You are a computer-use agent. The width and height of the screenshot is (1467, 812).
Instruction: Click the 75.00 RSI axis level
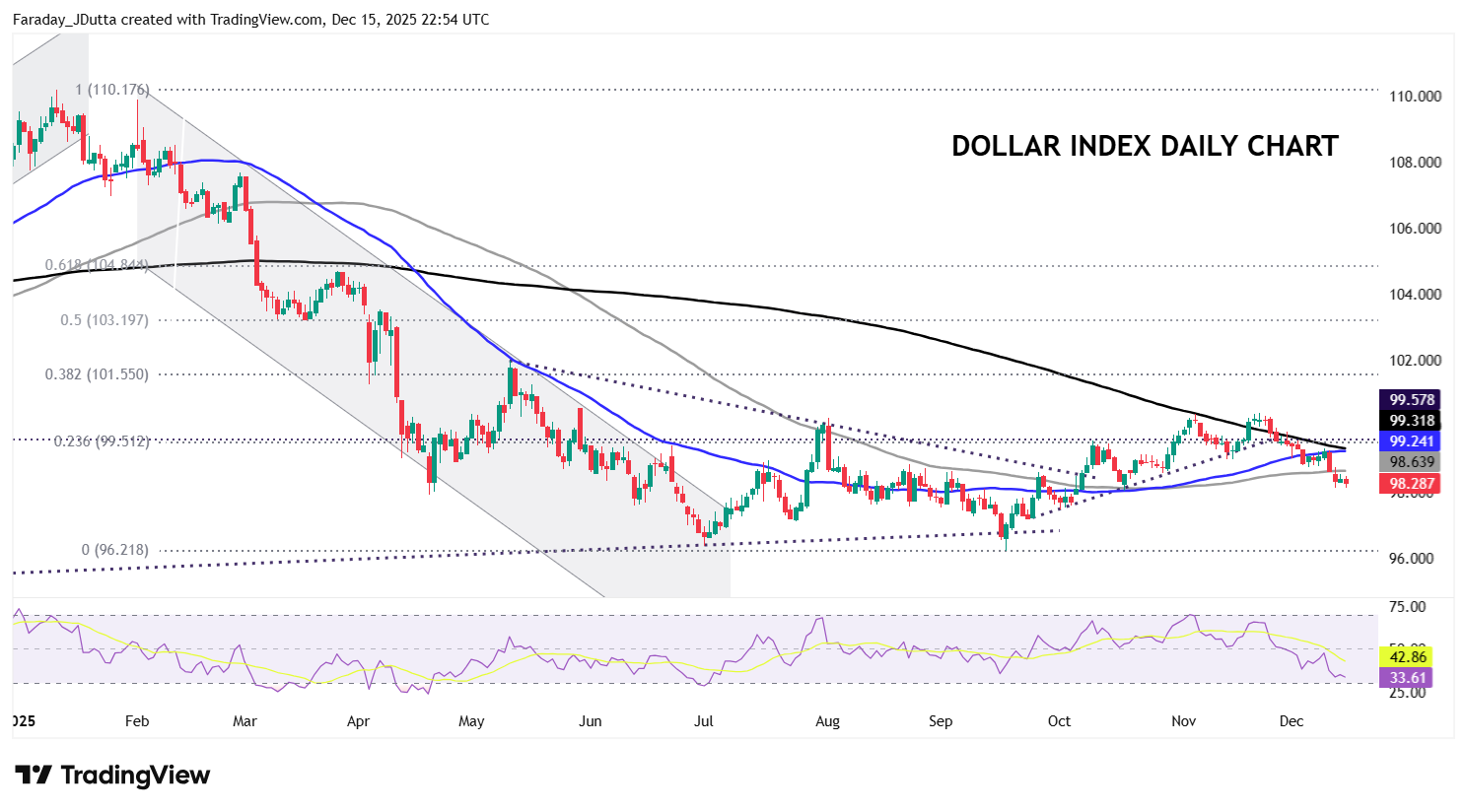[1407, 607]
